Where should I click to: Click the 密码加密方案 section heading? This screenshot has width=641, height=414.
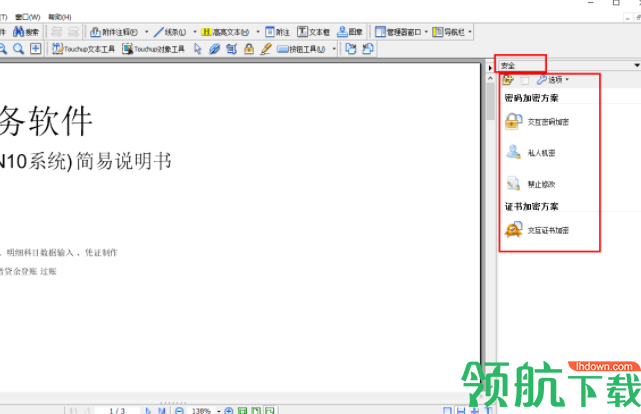click(531, 98)
